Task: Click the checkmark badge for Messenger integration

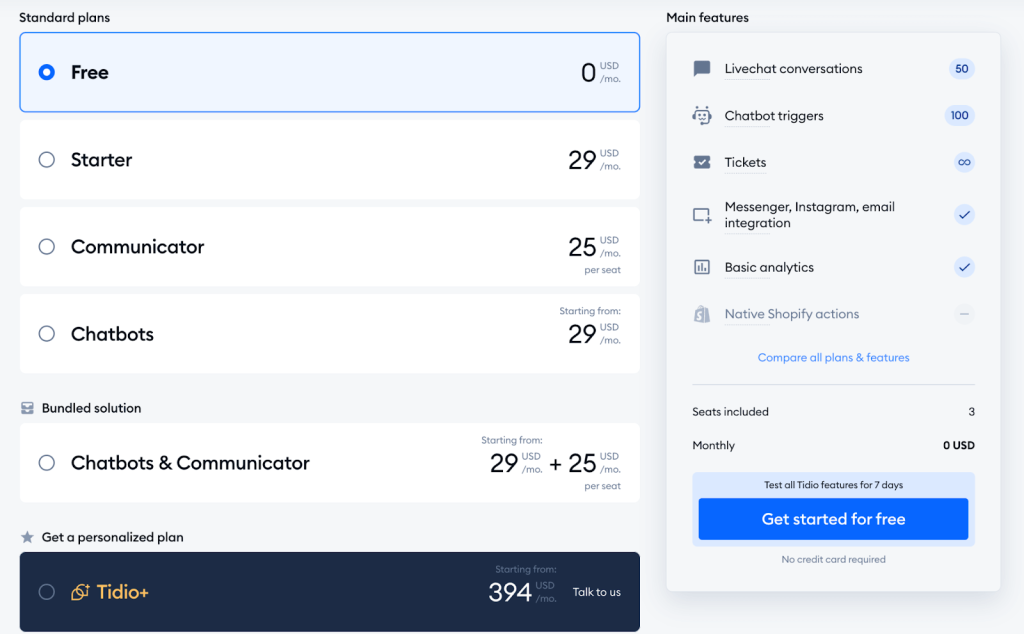Action: [964, 215]
